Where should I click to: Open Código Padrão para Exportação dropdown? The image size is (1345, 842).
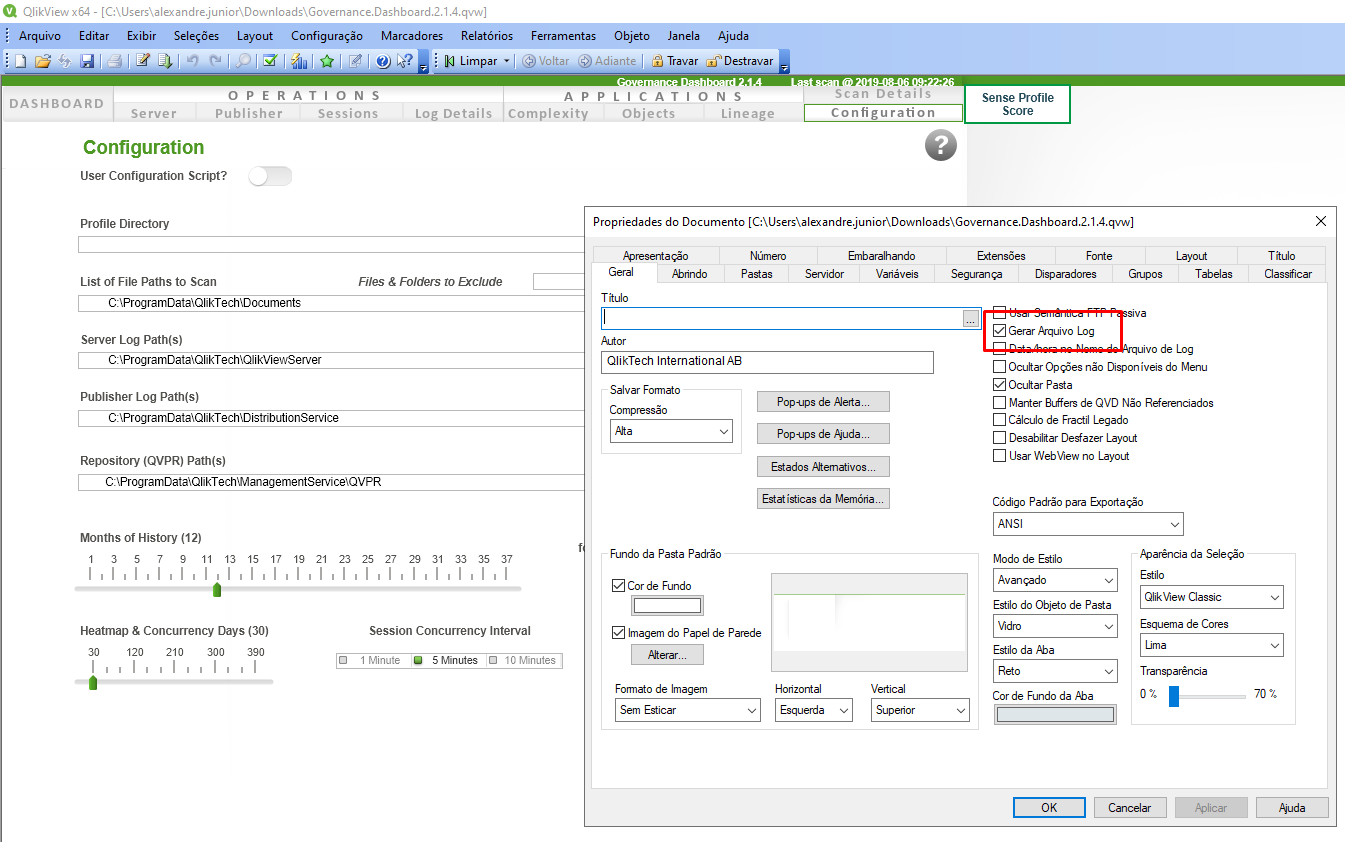click(x=1088, y=524)
